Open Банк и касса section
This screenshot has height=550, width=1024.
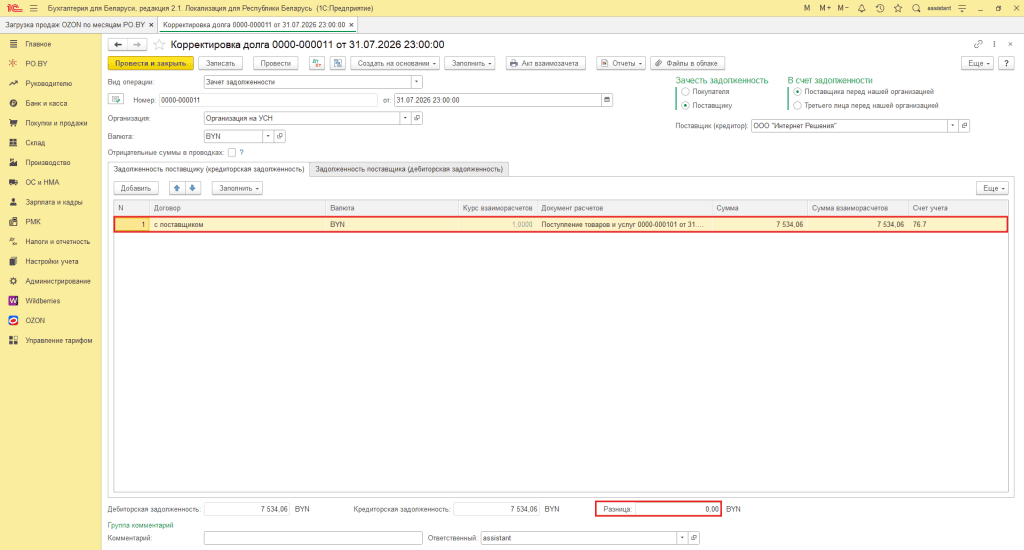46,103
